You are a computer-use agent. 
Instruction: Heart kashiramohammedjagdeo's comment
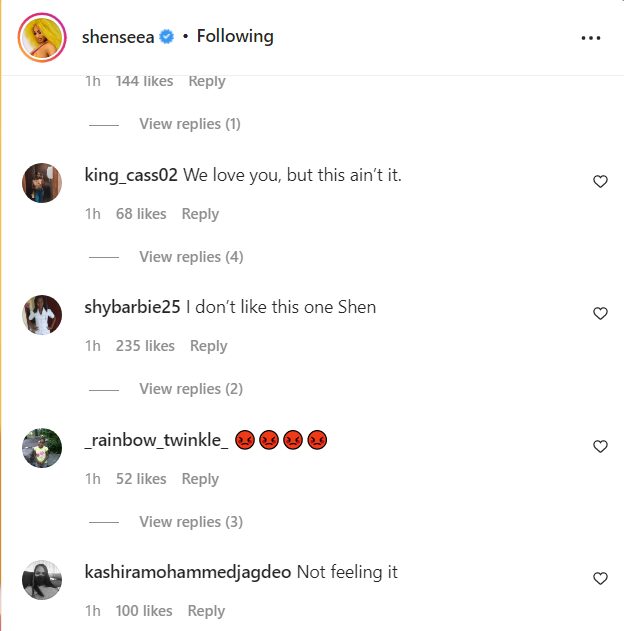[600, 578]
